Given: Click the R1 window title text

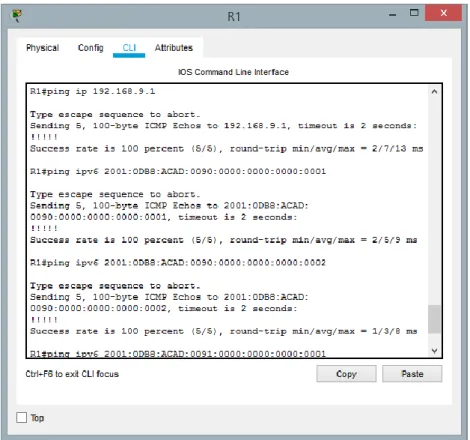Looking at the screenshot, I should point(234,16).
